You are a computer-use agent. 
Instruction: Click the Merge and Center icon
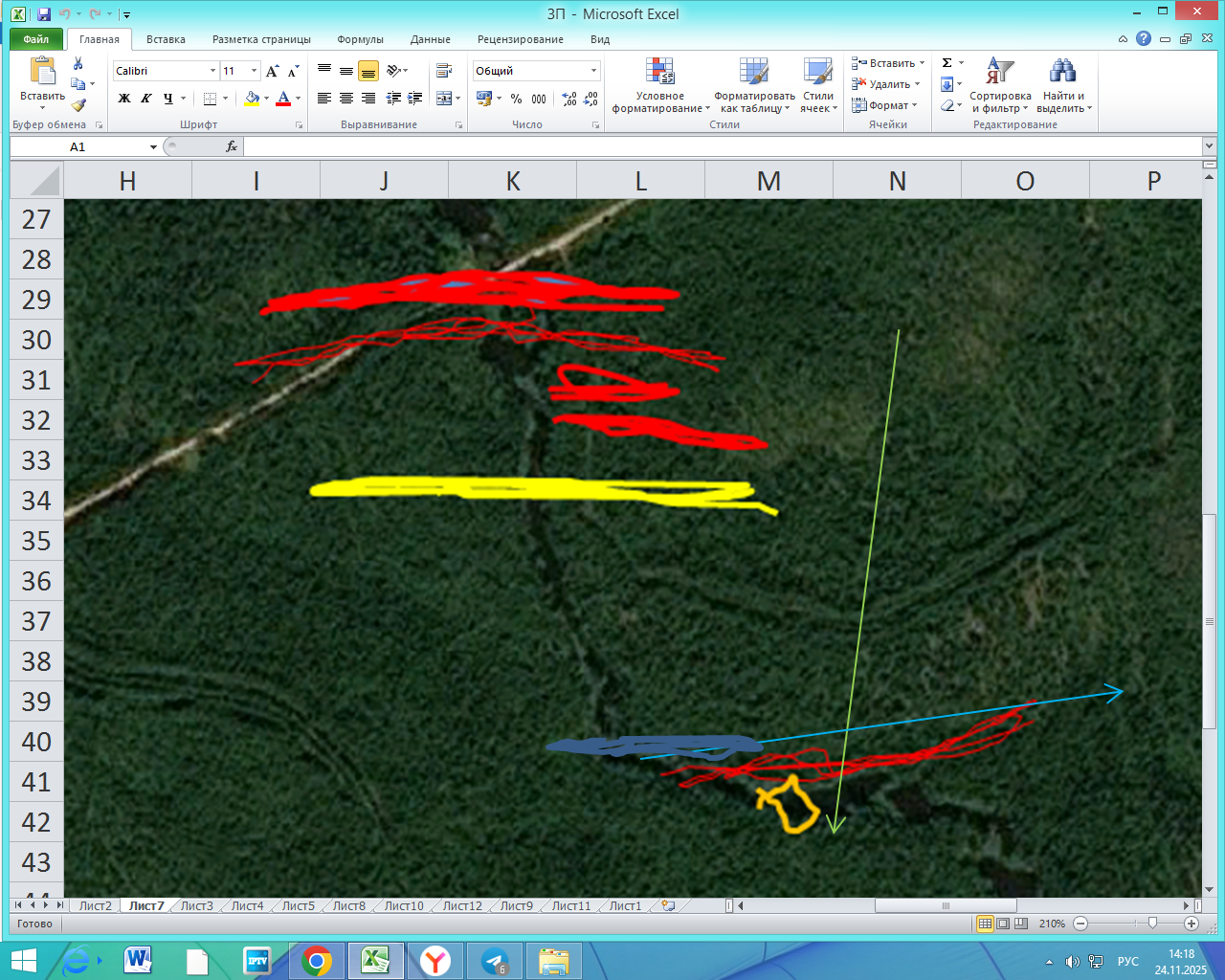click(x=443, y=99)
